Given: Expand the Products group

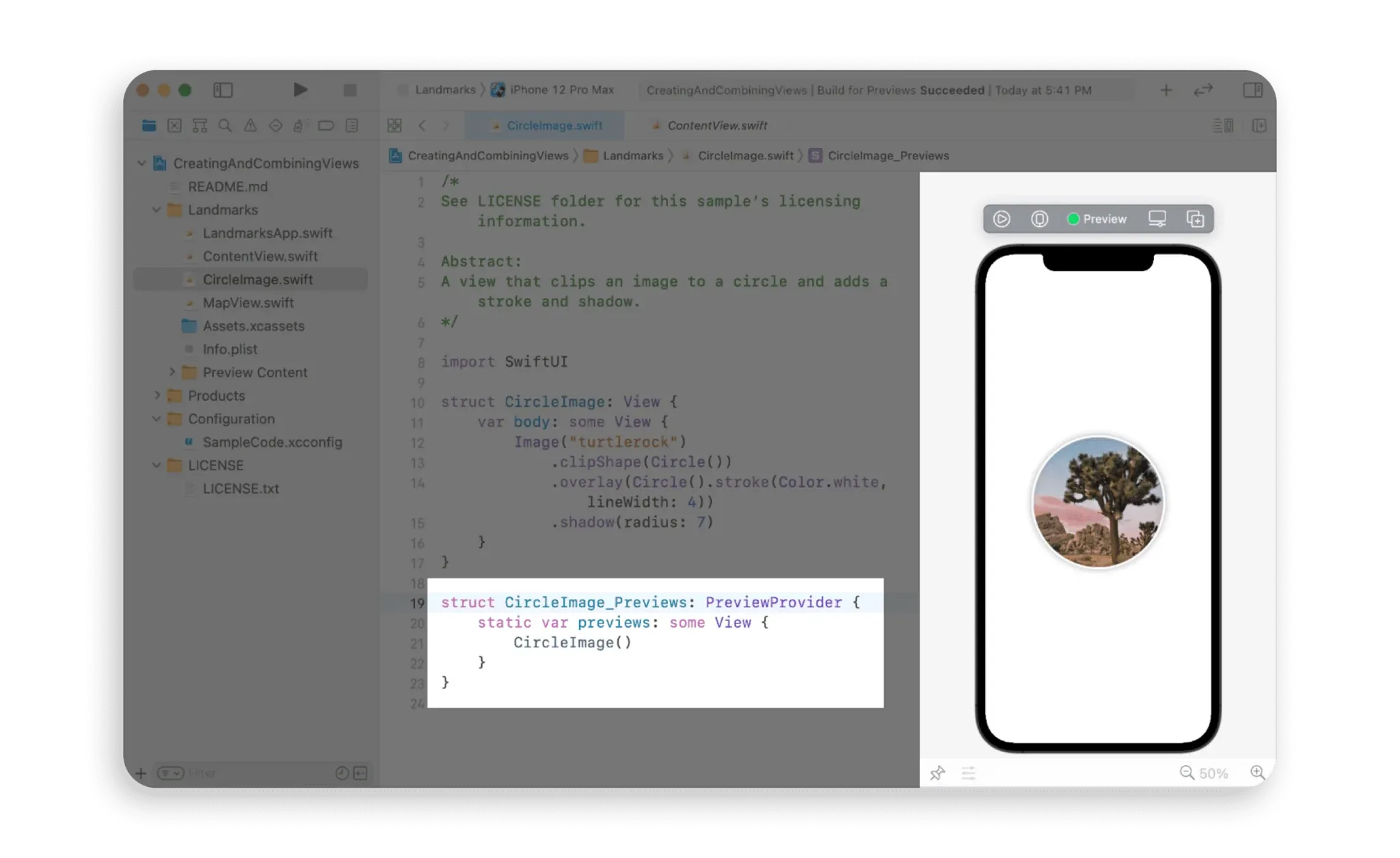Looking at the screenshot, I should (x=157, y=395).
